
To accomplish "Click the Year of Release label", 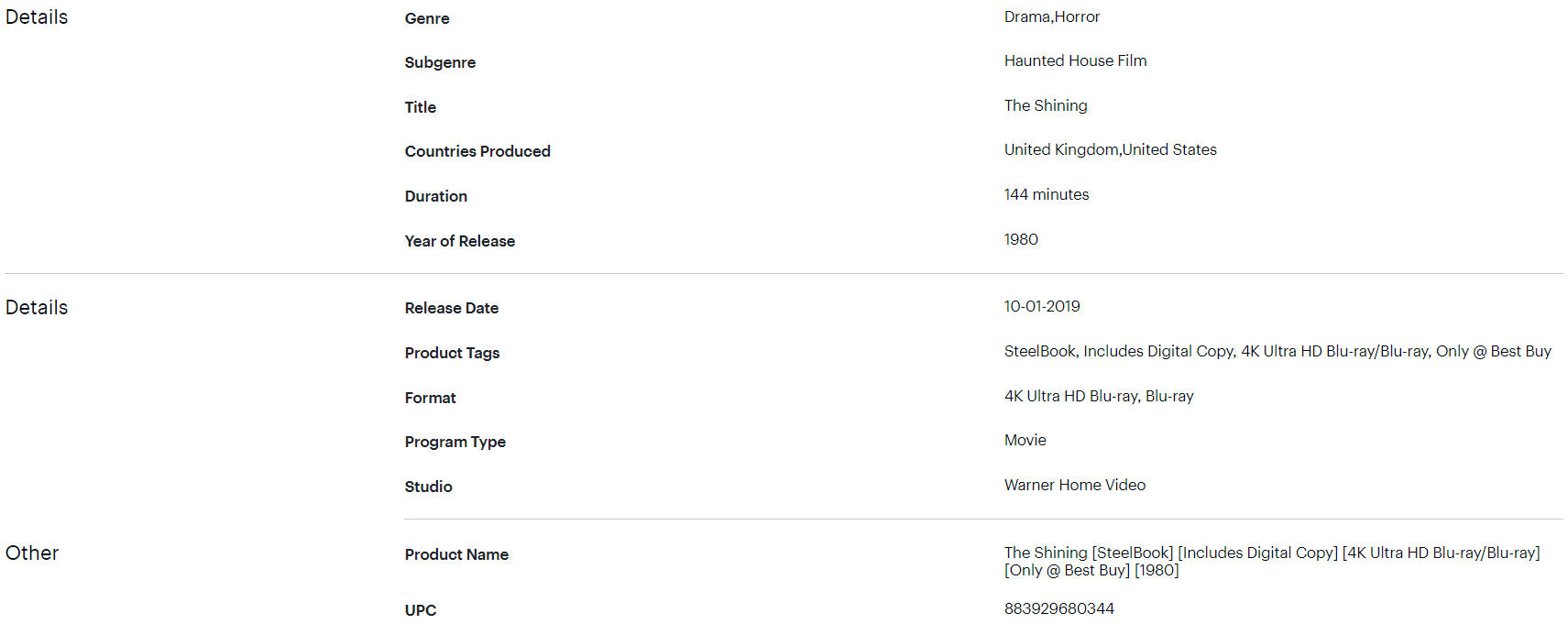I will [x=460, y=241].
